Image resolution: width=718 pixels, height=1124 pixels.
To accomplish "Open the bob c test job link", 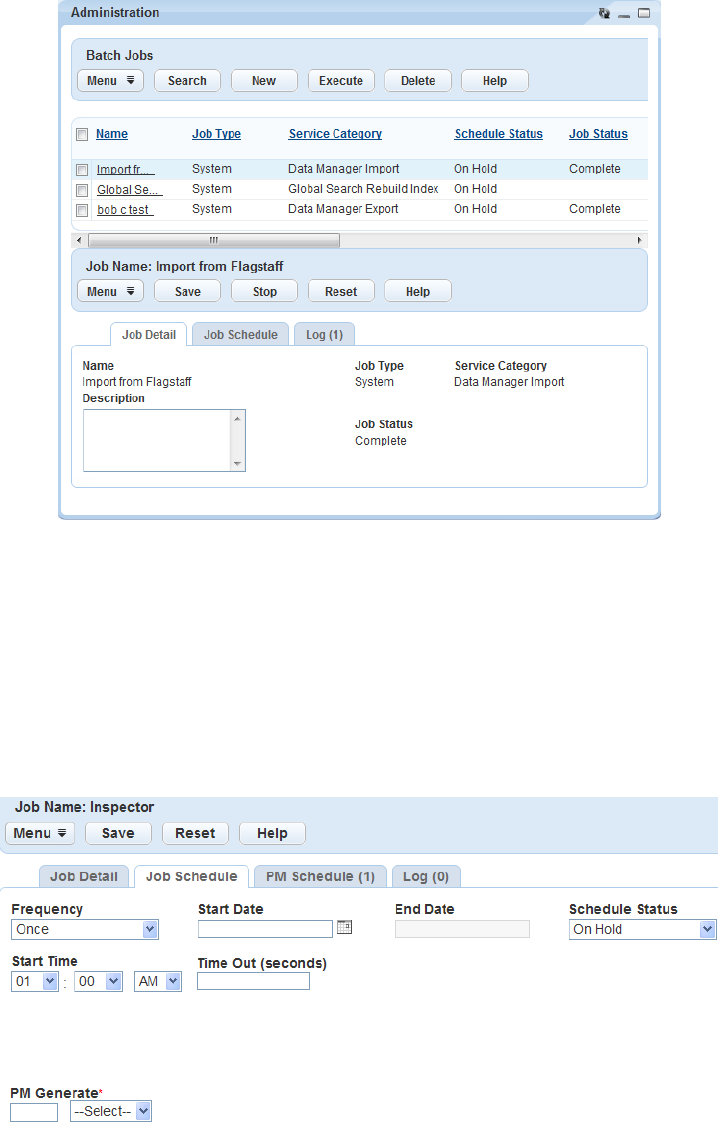I will click(x=125, y=210).
